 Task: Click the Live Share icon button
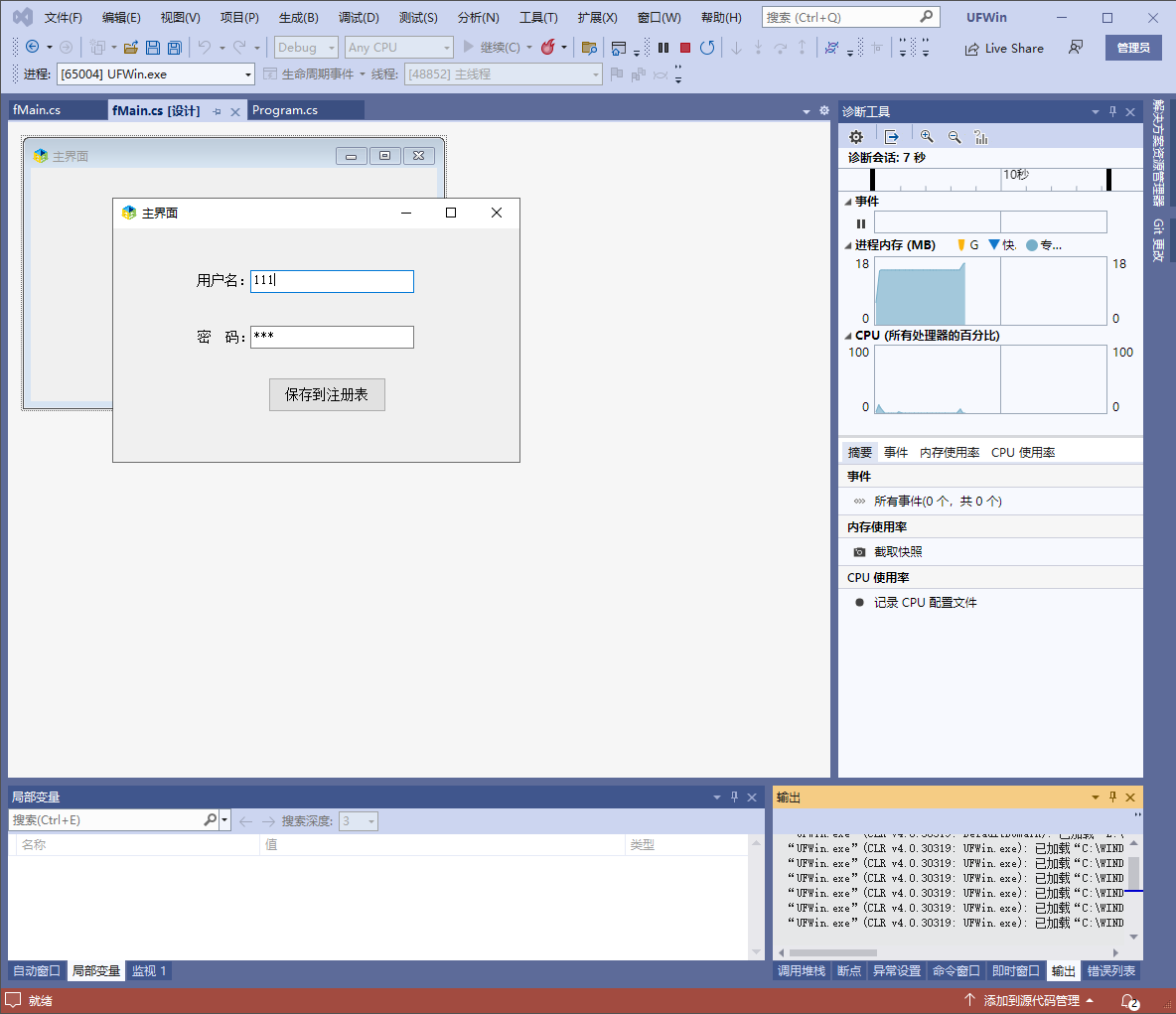1003,48
